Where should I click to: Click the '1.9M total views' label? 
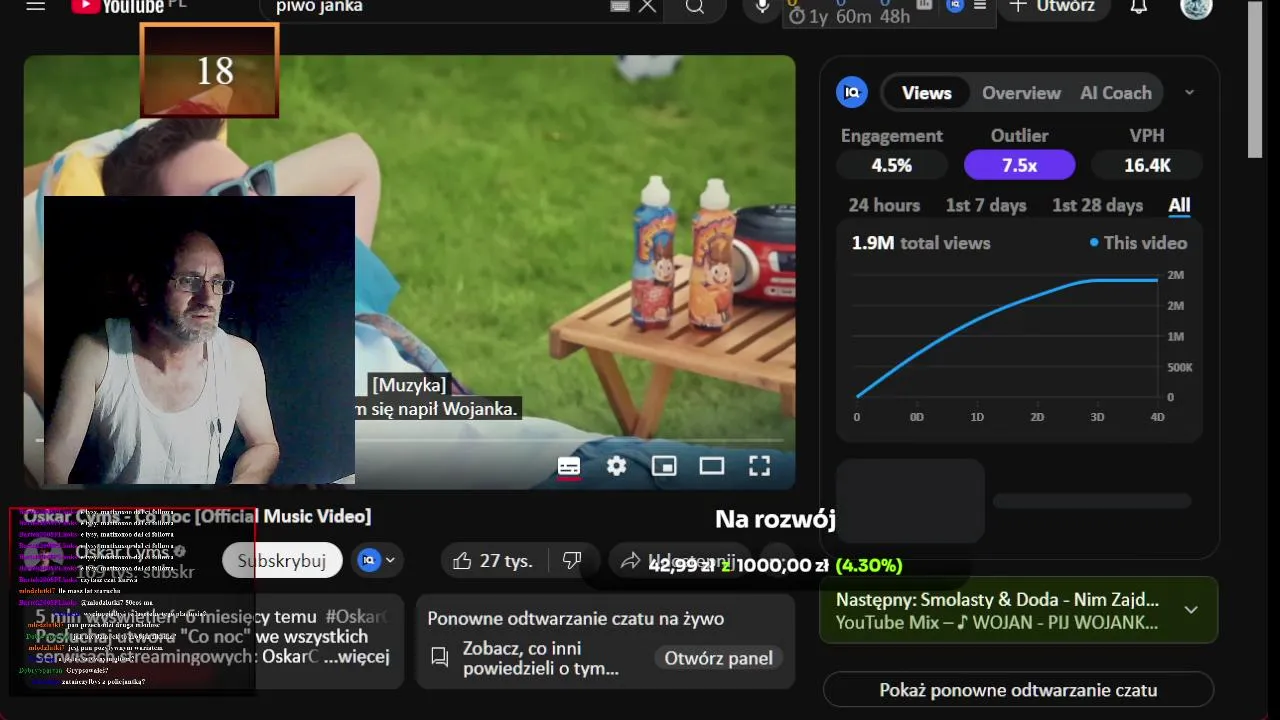coord(921,243)
